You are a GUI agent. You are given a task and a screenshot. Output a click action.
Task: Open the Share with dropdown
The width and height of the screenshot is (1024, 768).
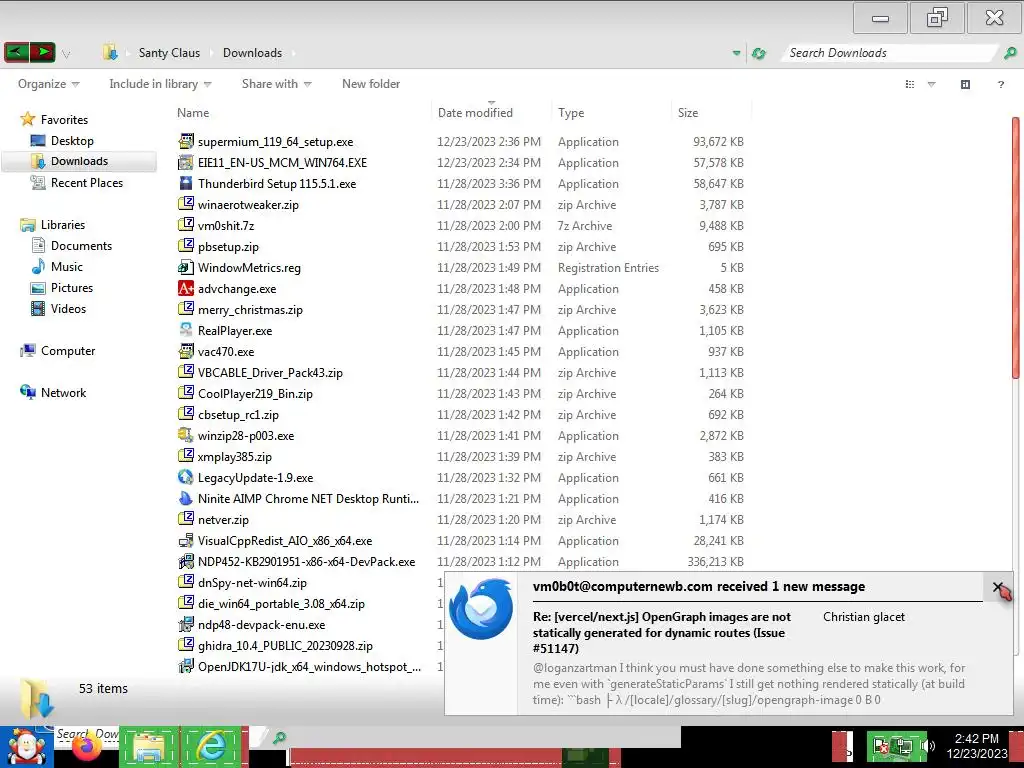point(277,84)
